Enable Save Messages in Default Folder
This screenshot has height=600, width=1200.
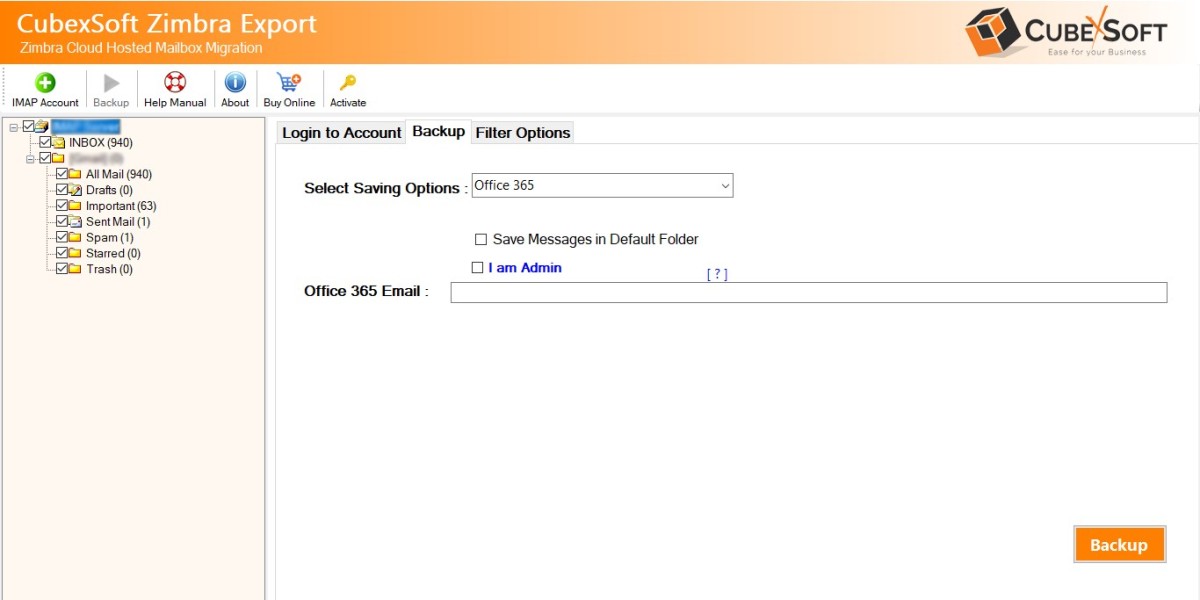coord(481,240)
